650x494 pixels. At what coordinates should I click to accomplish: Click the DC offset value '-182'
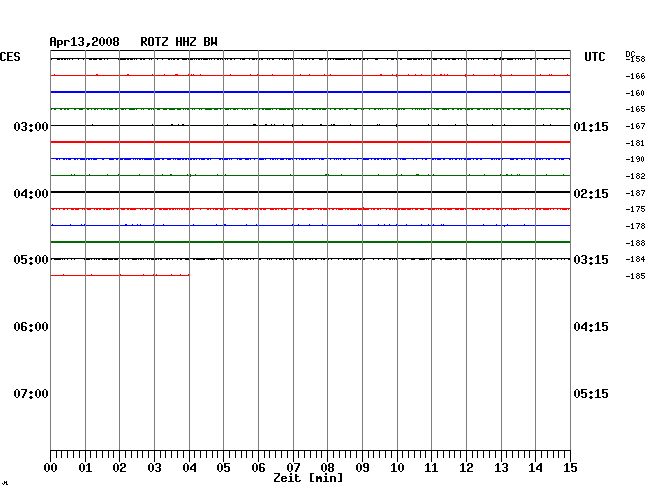[x=635, y=176]
